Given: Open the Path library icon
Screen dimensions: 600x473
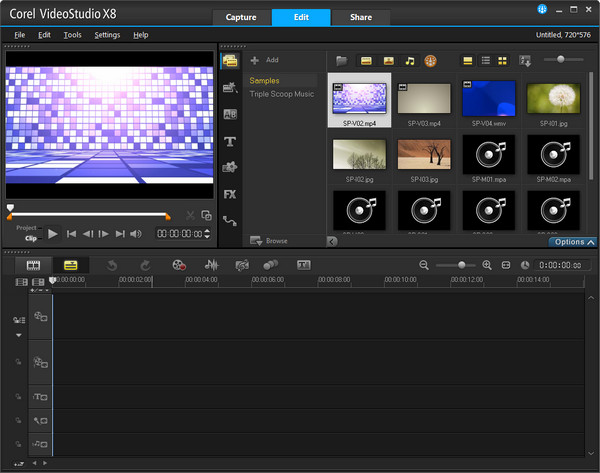Looking at the screenshot, I should 230,220.
